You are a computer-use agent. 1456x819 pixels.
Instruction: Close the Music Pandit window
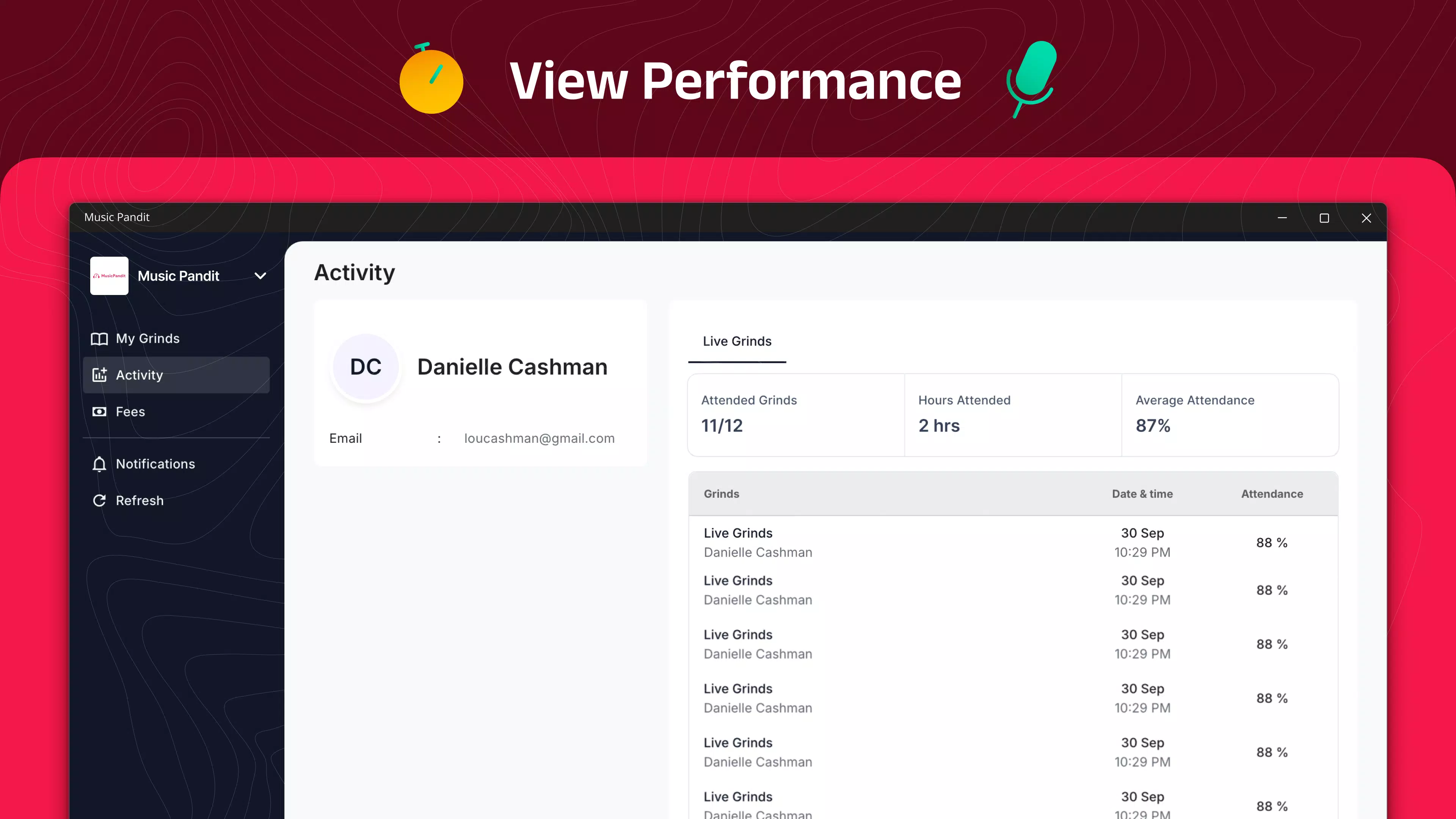(1366, 218)
